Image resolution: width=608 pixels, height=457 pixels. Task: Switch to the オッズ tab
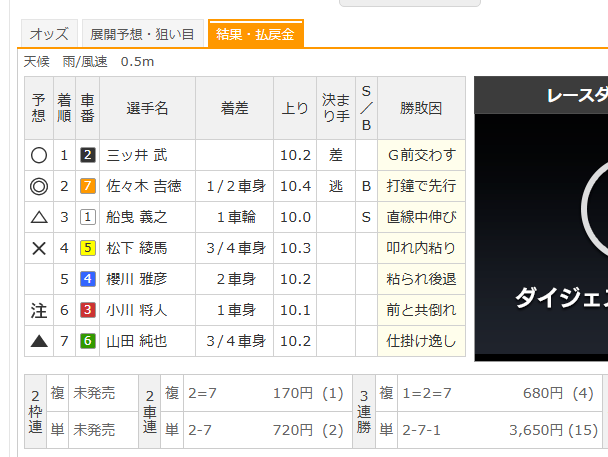click(48, 35)
